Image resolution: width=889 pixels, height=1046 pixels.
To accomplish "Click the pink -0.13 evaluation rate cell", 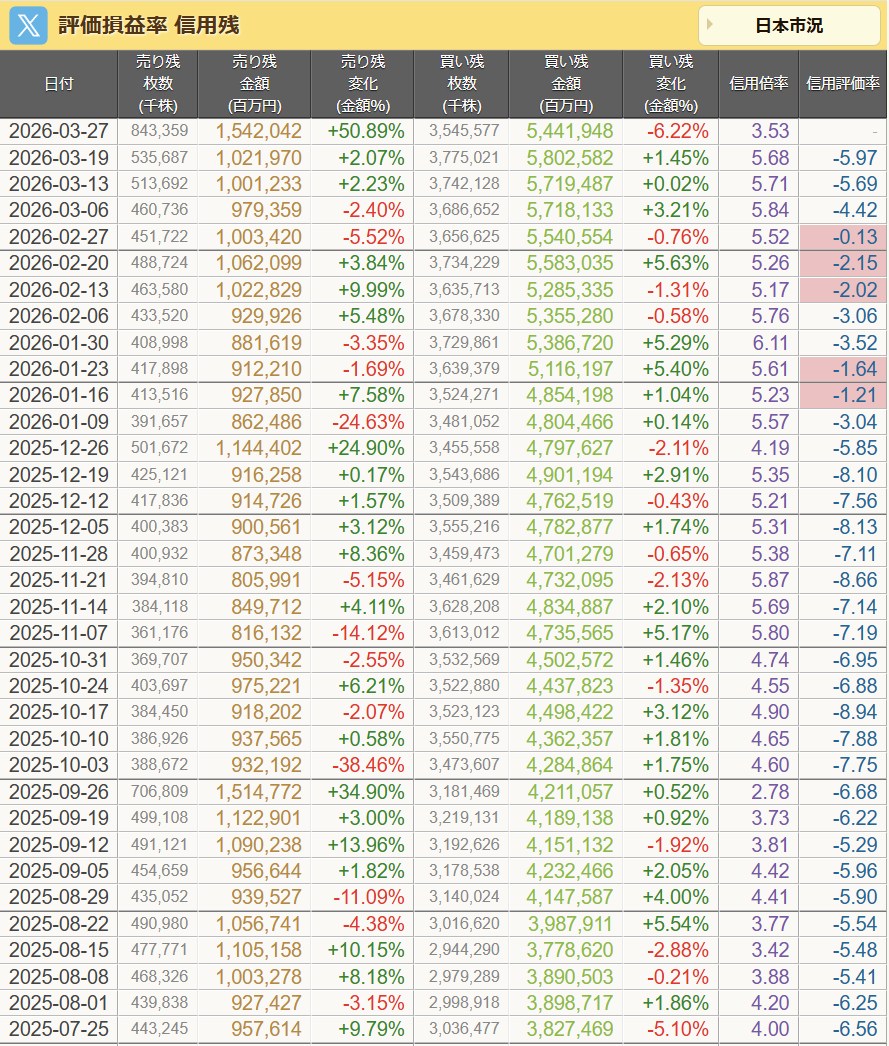I will coord(842,237).
